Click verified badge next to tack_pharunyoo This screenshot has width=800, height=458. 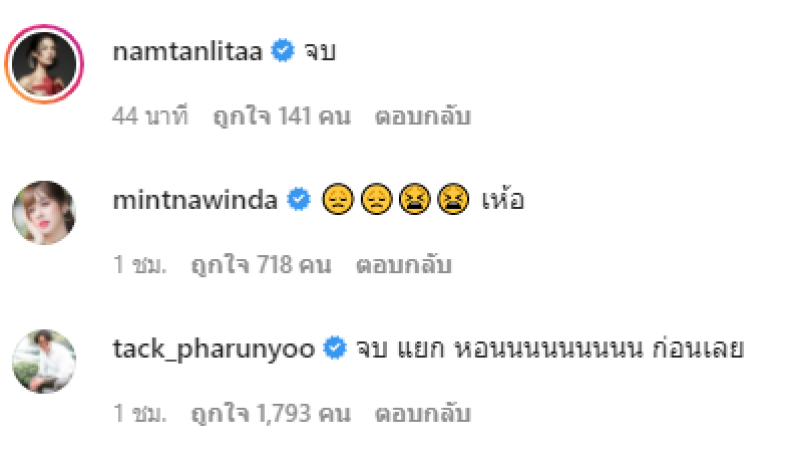click(x=335, y=348)
